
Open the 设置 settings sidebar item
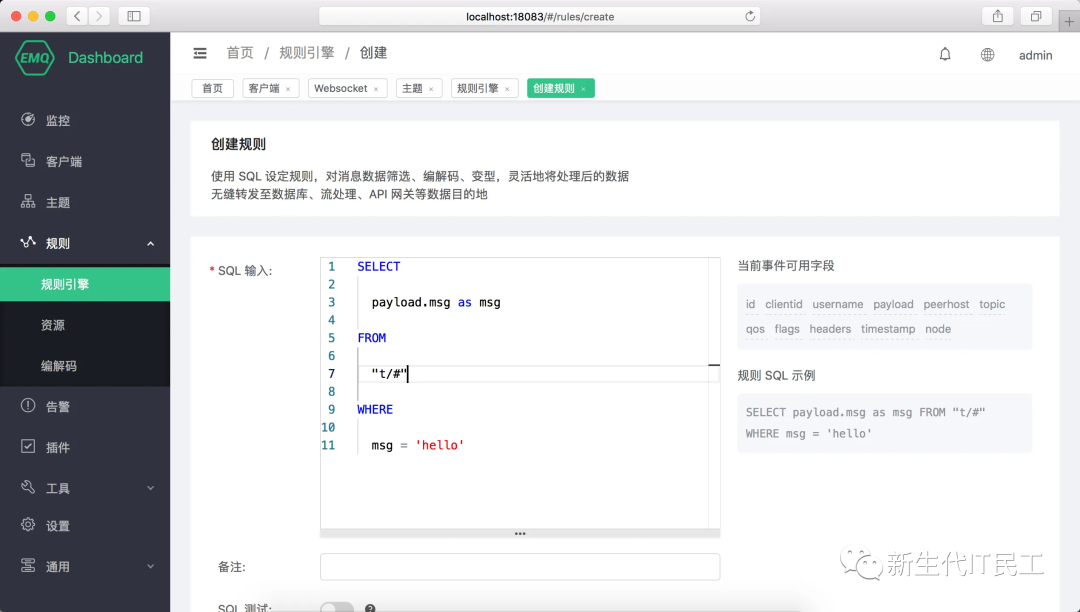pyautogui.click(x=85, y=525)
